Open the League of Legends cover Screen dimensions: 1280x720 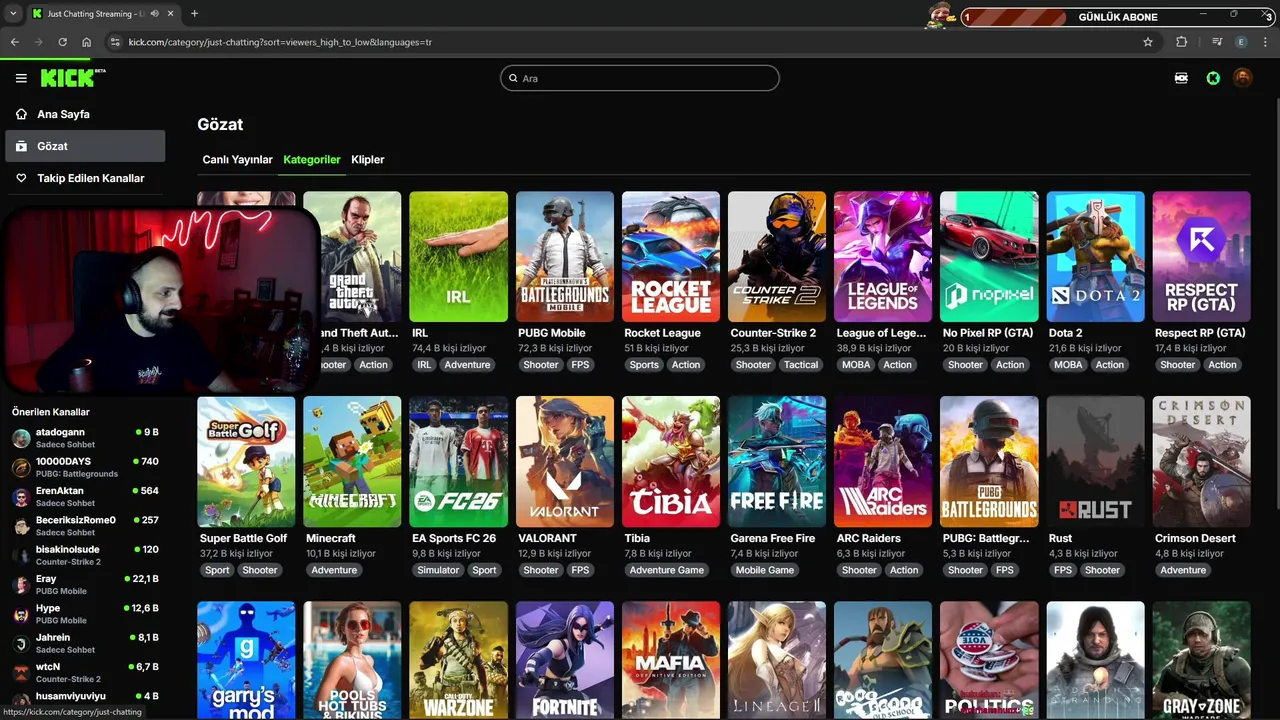(x=883, y=257)
